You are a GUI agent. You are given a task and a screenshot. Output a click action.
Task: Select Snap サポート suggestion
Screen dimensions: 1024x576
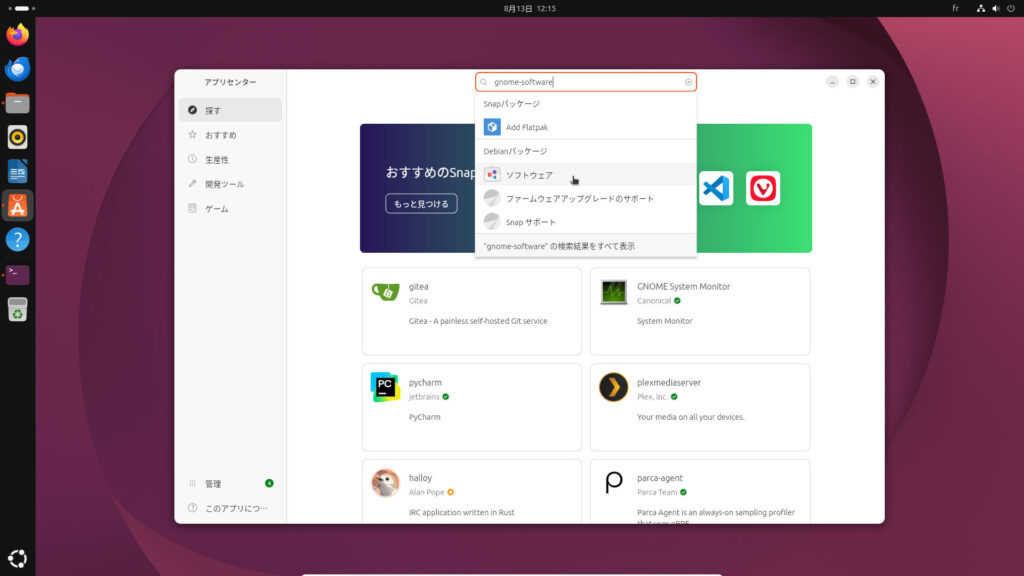click(586, 222)
